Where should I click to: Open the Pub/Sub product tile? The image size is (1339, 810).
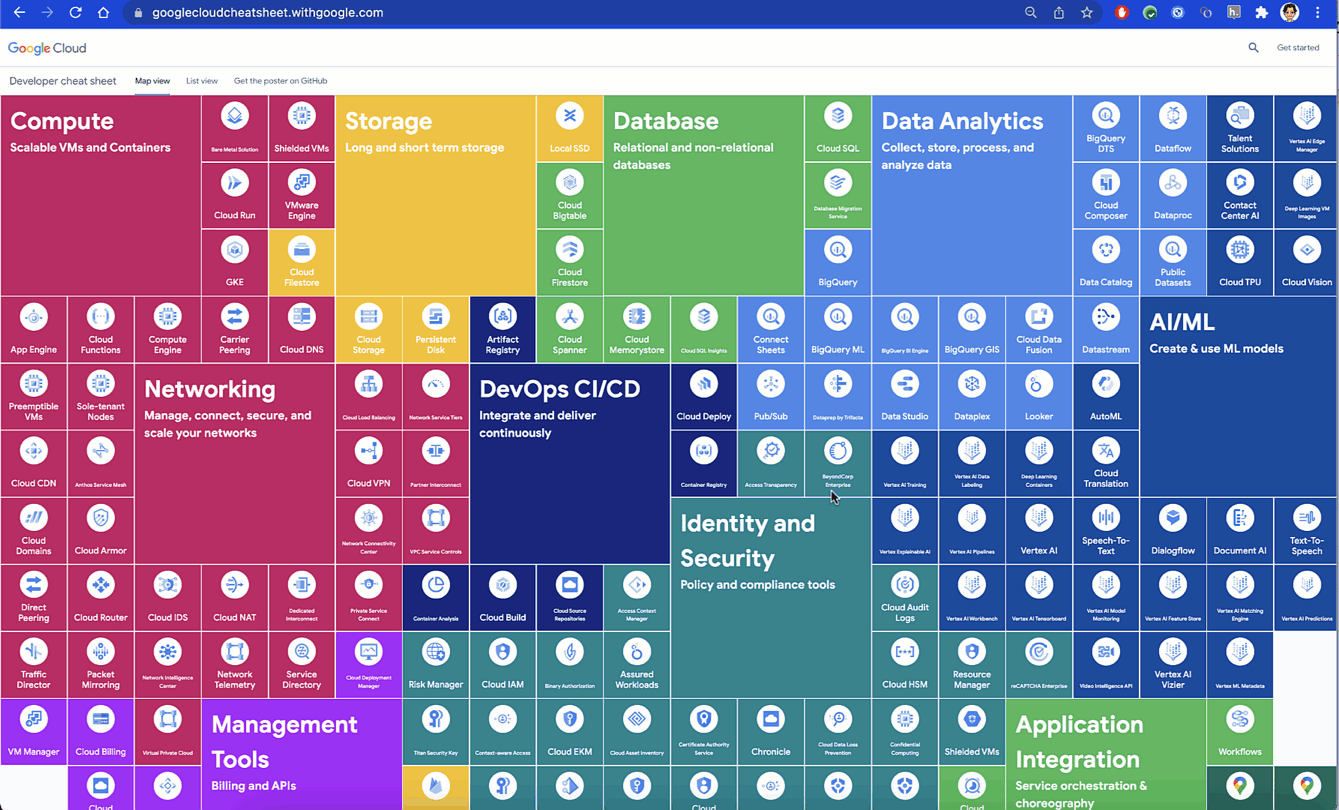pos(770,396)
